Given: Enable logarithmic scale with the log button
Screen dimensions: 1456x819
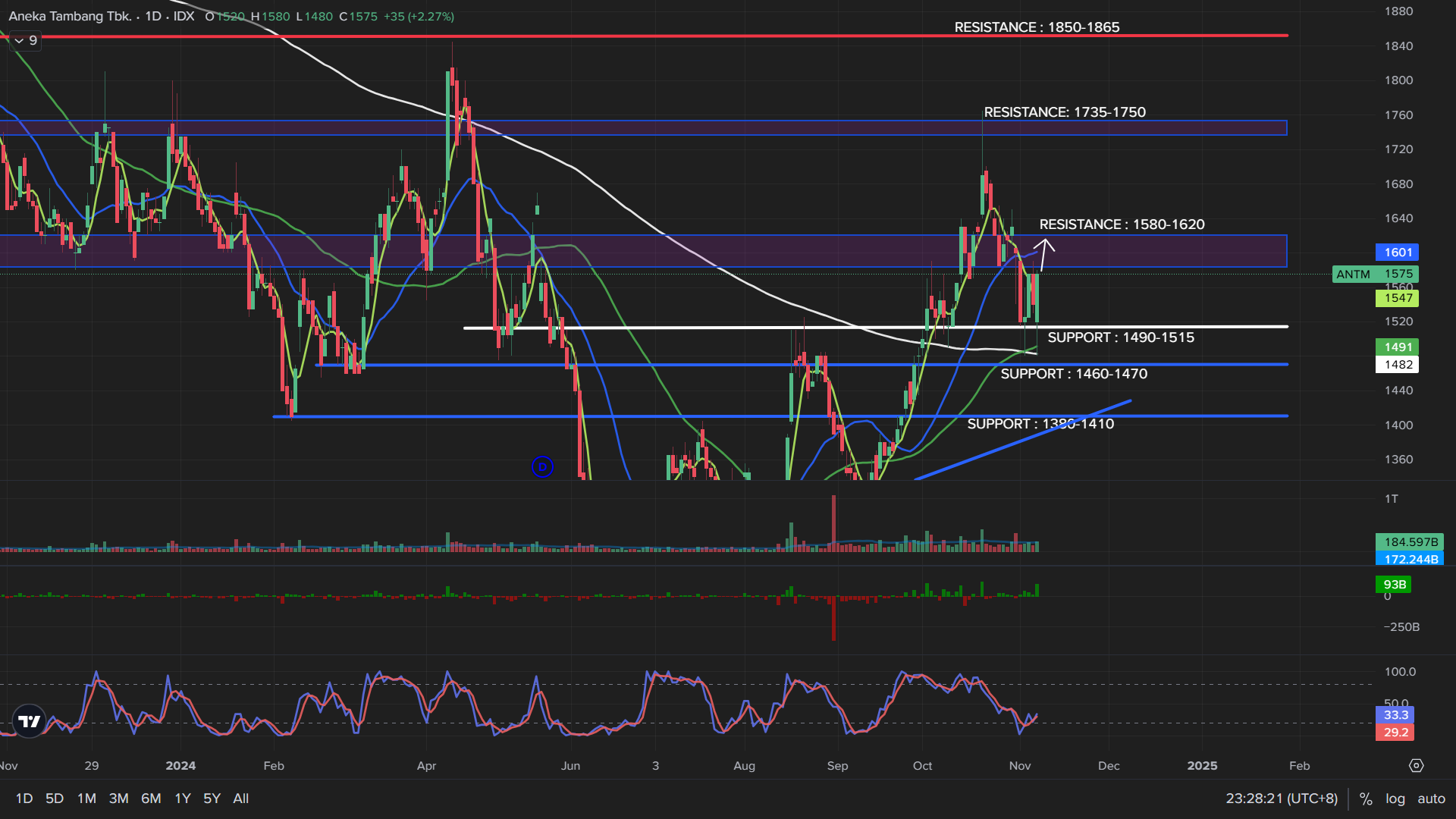Looking at the screenshot, I should tap(1396, 799).
